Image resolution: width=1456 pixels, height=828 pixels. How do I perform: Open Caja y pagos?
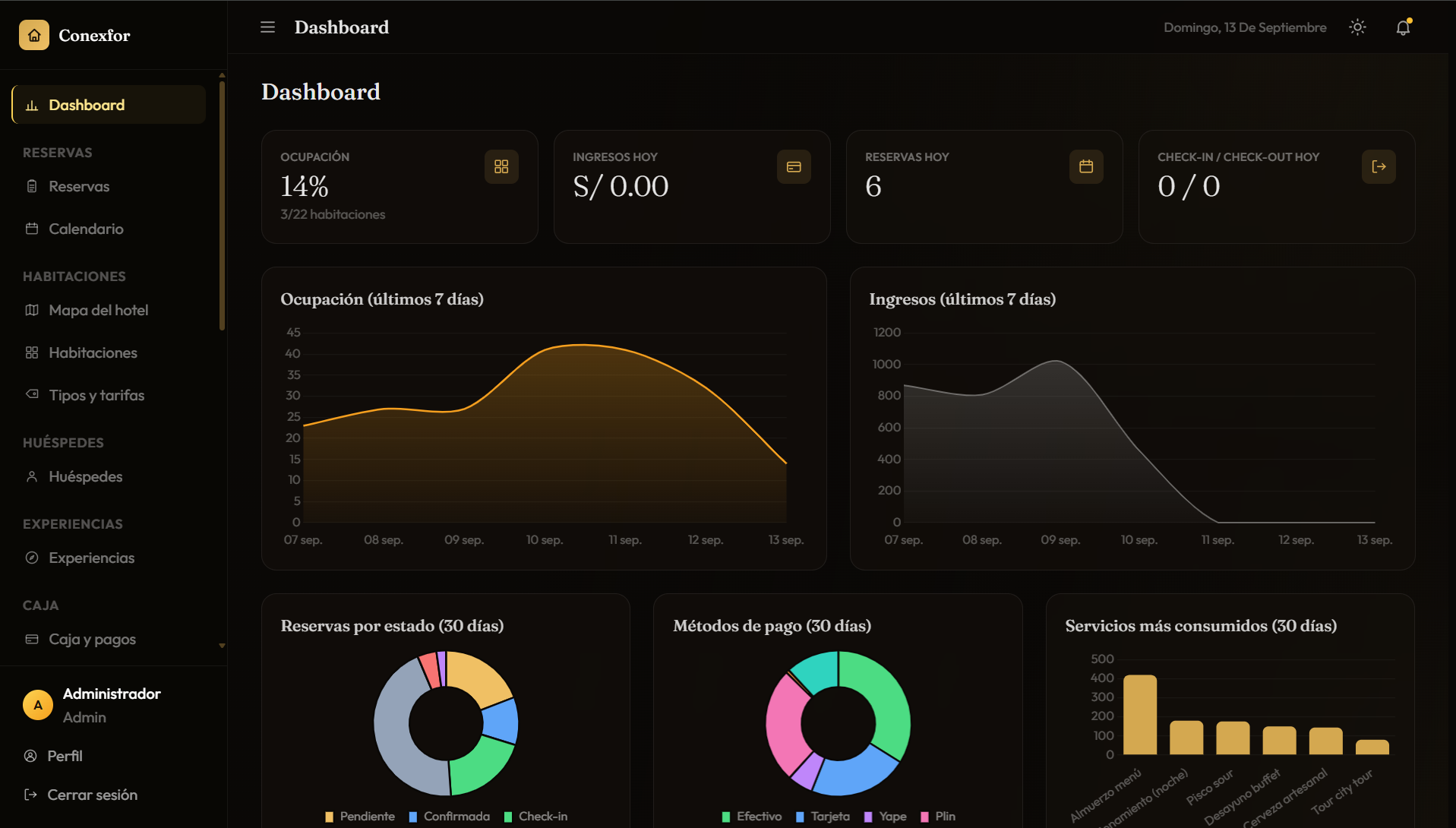pyautogui.click(x=109, y=639)
